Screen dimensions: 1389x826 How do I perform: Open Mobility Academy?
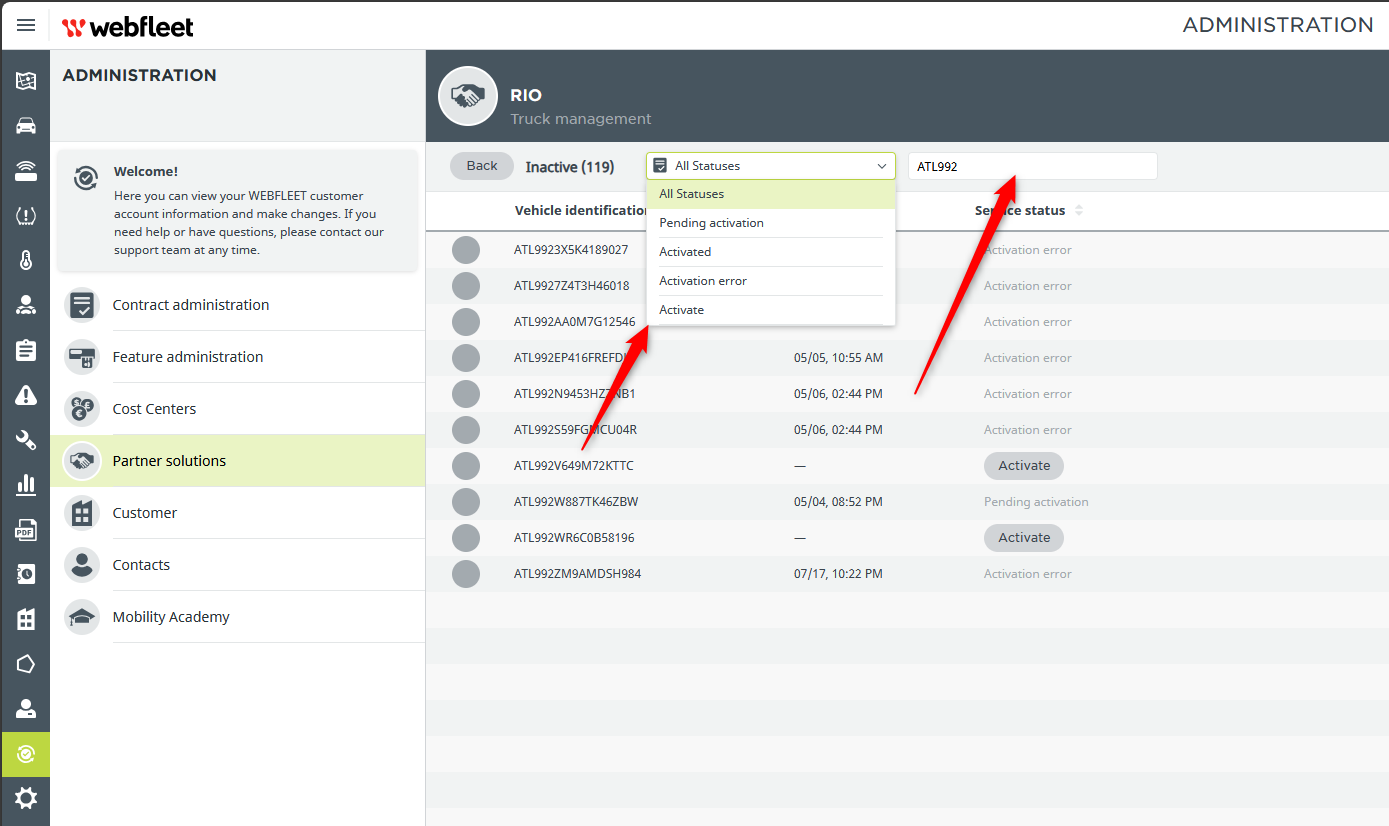[x=238, y=617]
